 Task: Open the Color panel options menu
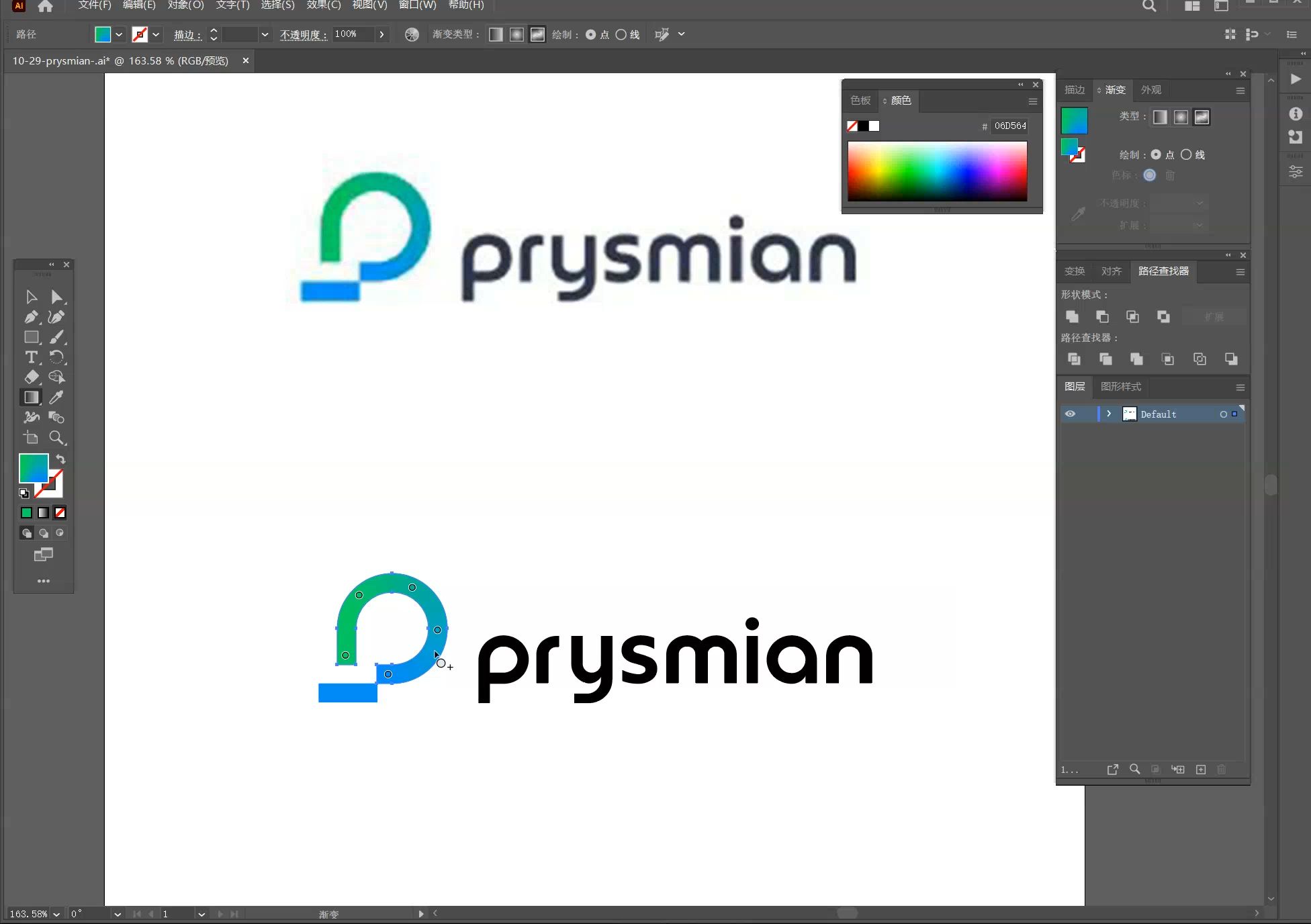coord(1033,101)
